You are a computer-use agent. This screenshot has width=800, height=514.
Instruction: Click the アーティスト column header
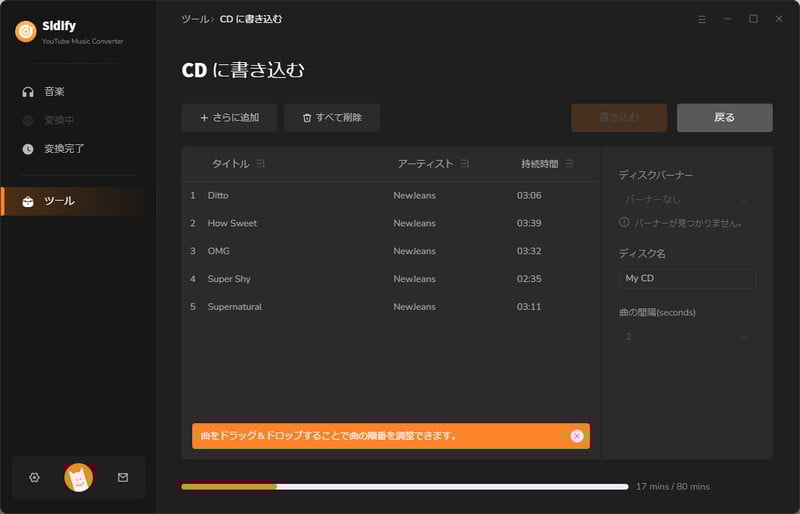pos(426,164)
